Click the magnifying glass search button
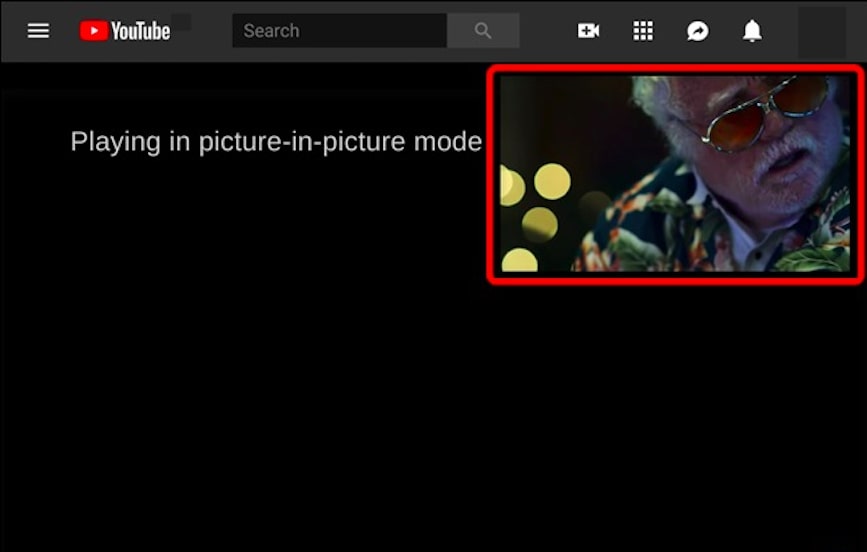Viewport: 867px width, 552px height. coord(483,31)
